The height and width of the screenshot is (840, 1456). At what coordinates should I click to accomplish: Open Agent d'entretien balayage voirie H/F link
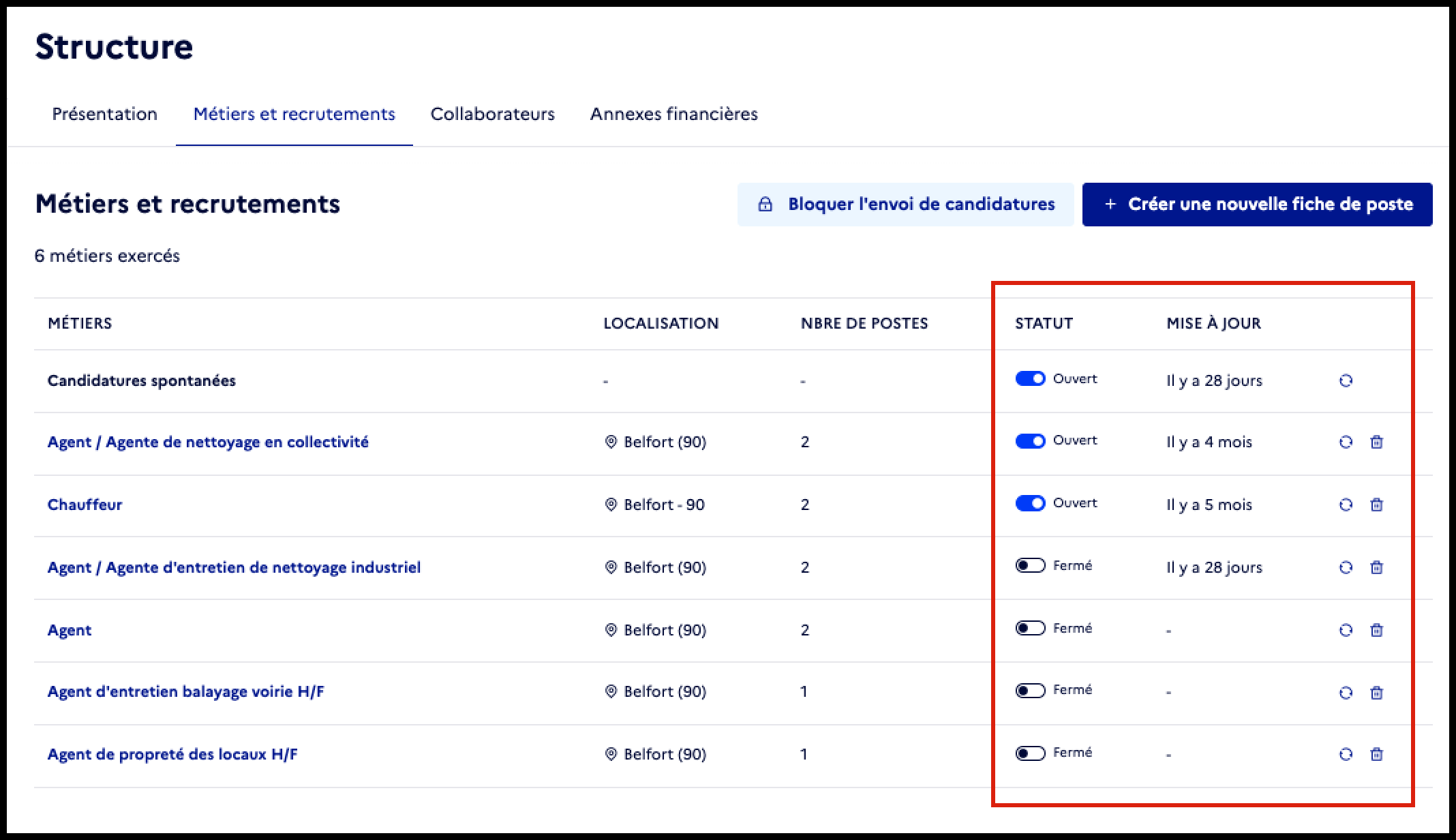point(185,691)
